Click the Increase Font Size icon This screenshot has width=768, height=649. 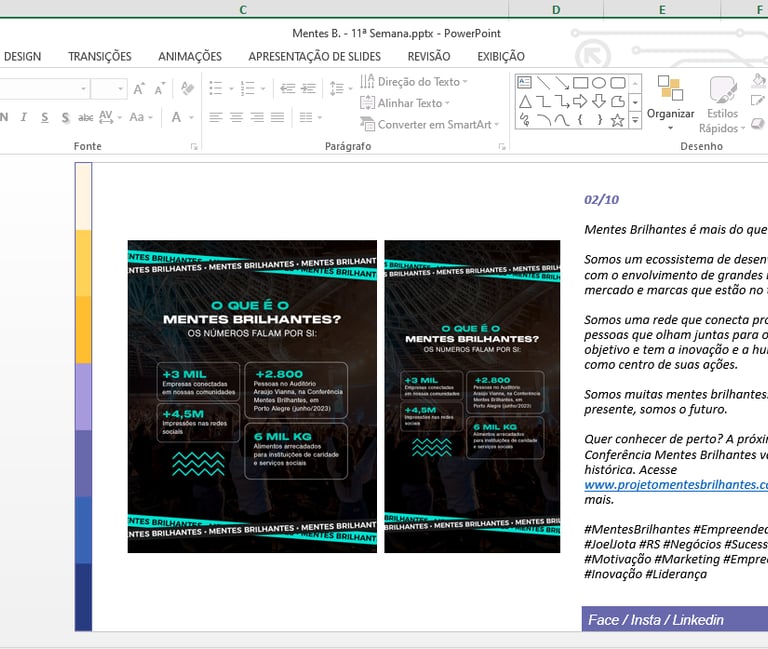[139, 89]
